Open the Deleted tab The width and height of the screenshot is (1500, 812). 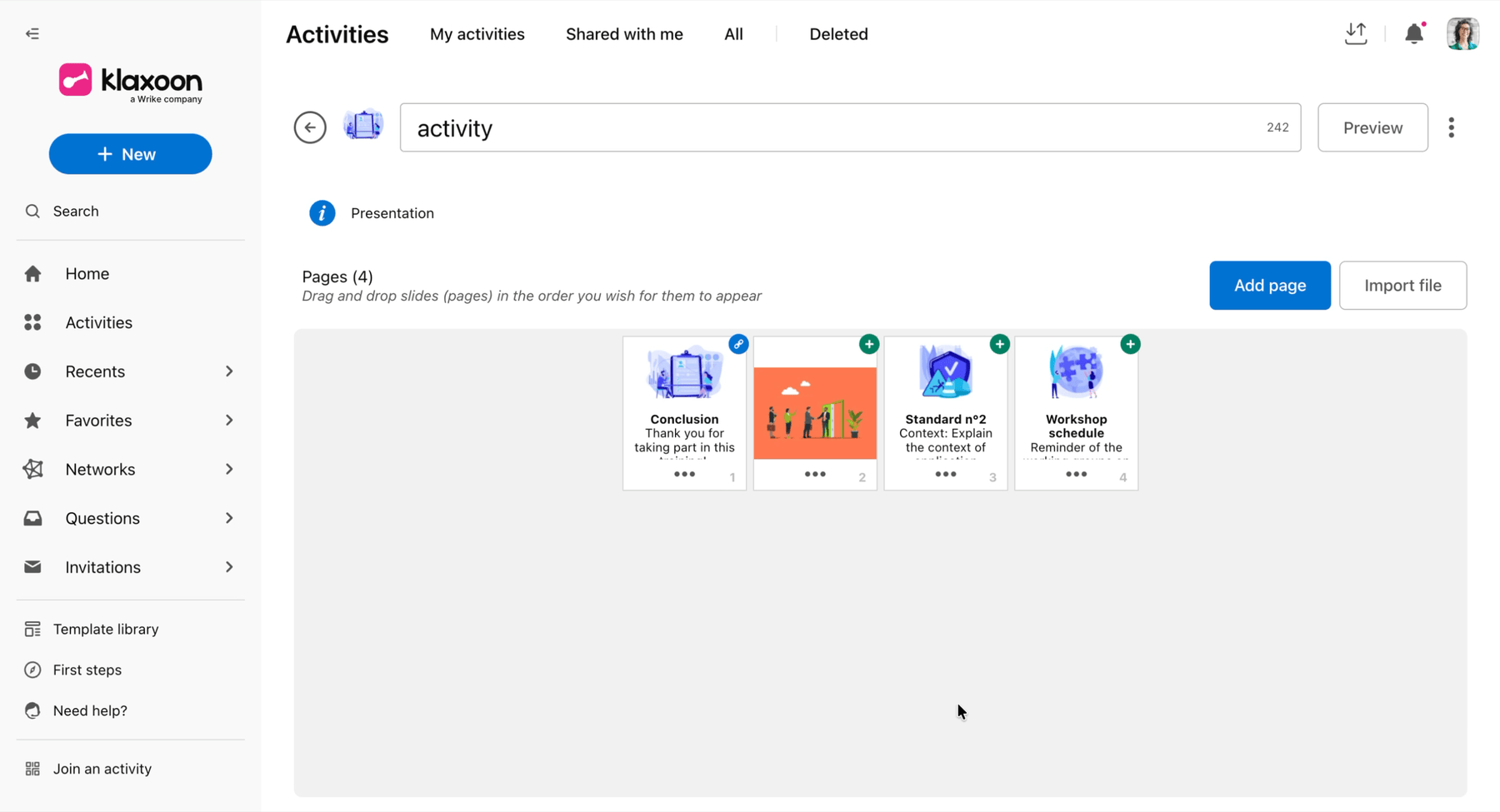point(838,34)
